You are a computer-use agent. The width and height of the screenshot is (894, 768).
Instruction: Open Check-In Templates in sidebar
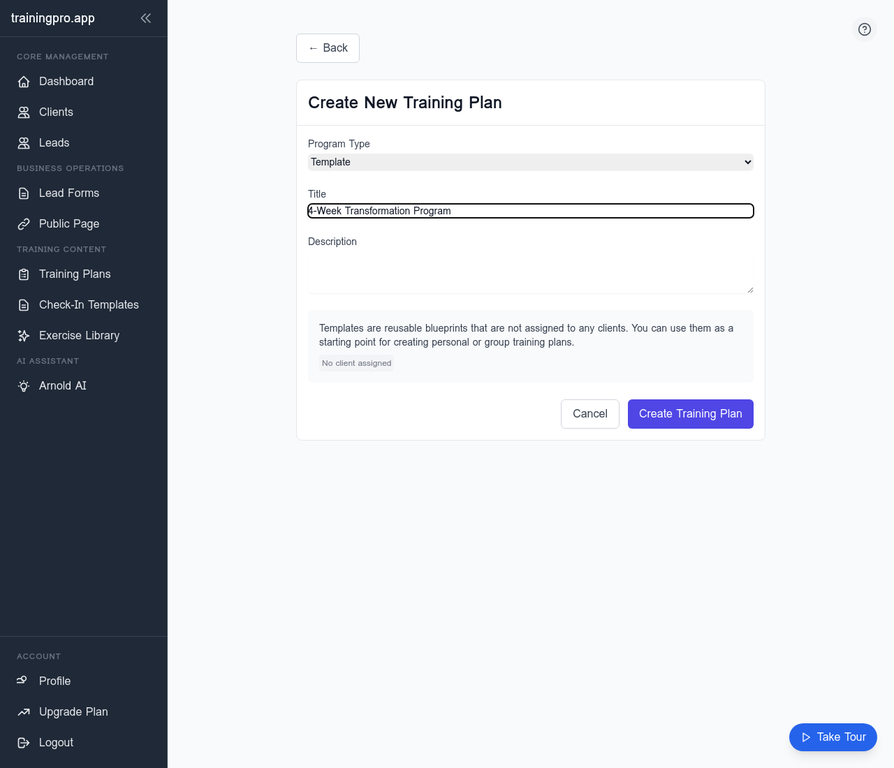click(x=88, y=305)
